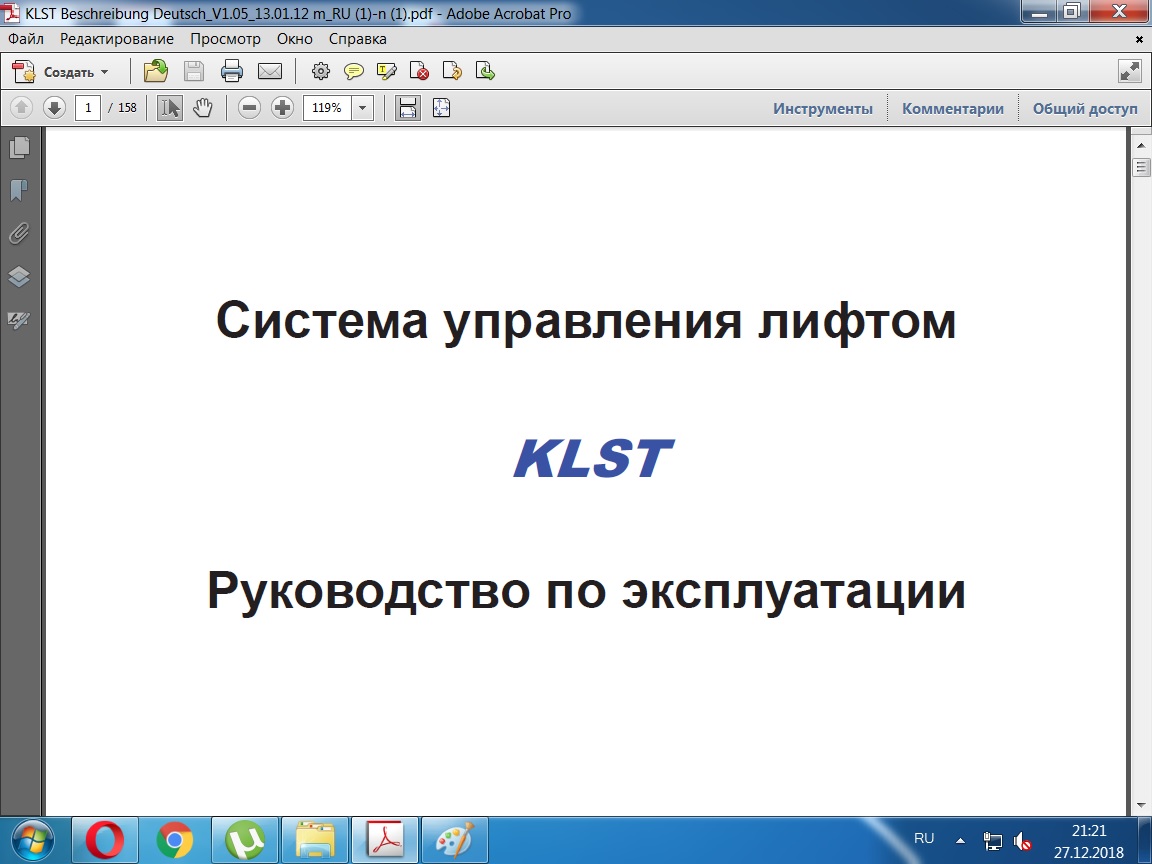The image size is (1152, 864).
Task: Click the RU language indicator
Action: (x=924, y=839)
